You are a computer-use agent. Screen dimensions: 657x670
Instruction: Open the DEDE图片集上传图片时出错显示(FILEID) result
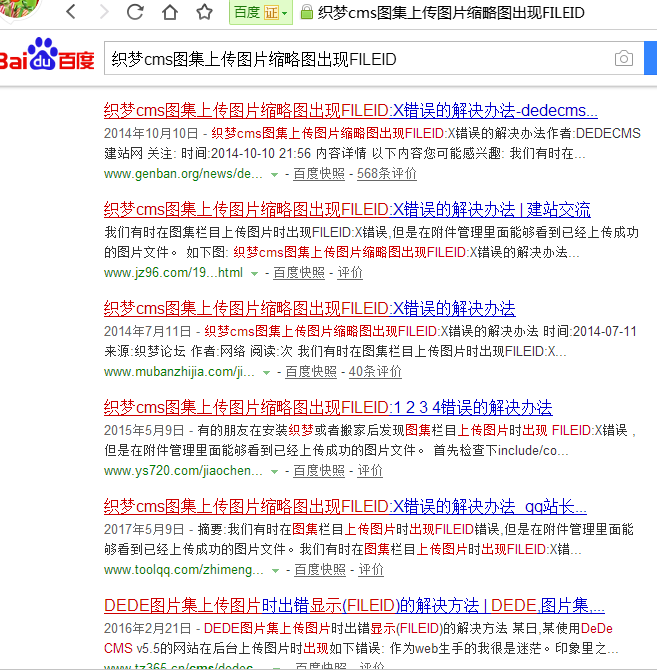pyautogui.click(x=354, y=606)
